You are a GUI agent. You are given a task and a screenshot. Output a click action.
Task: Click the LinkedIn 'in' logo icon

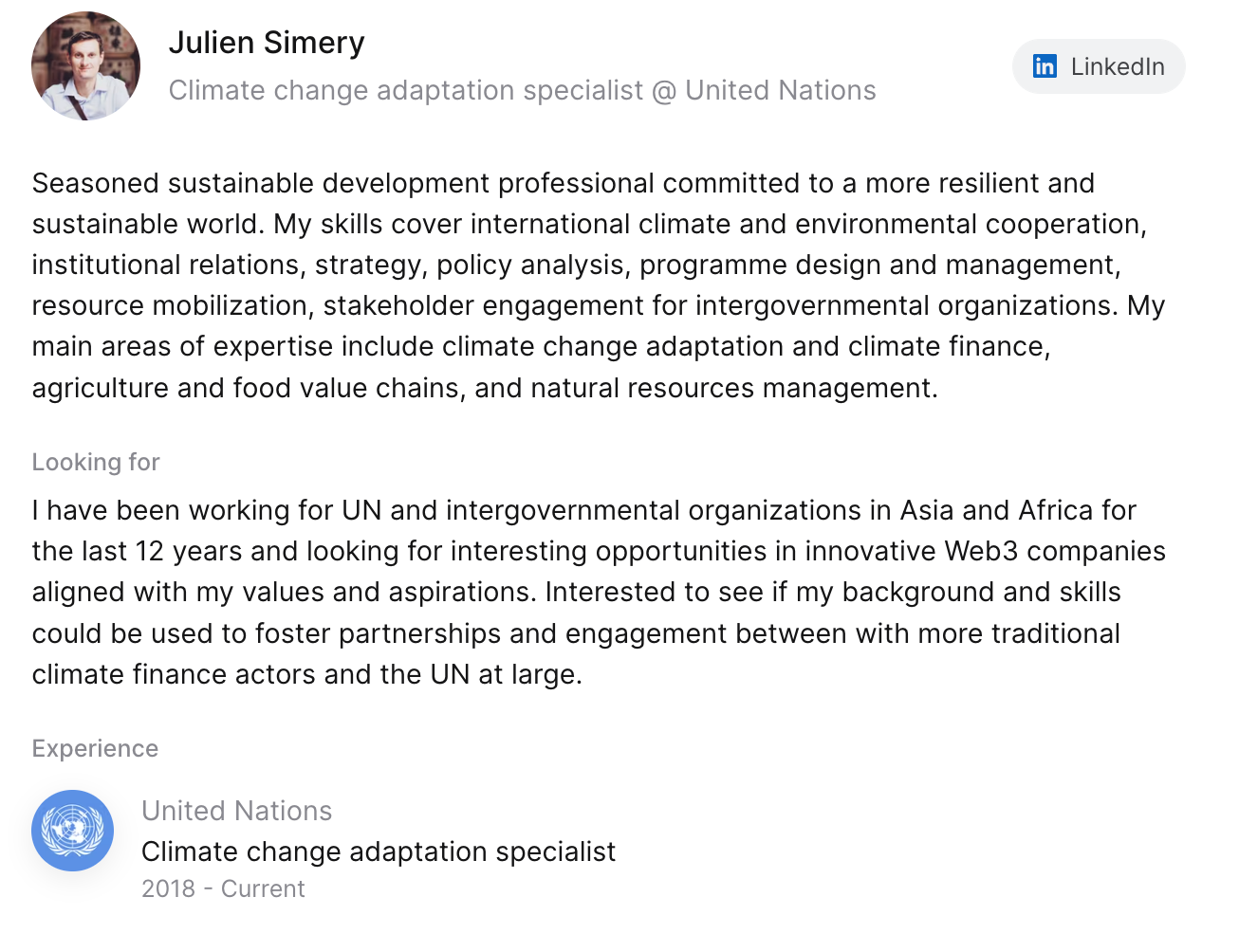tap(1045, 66)
